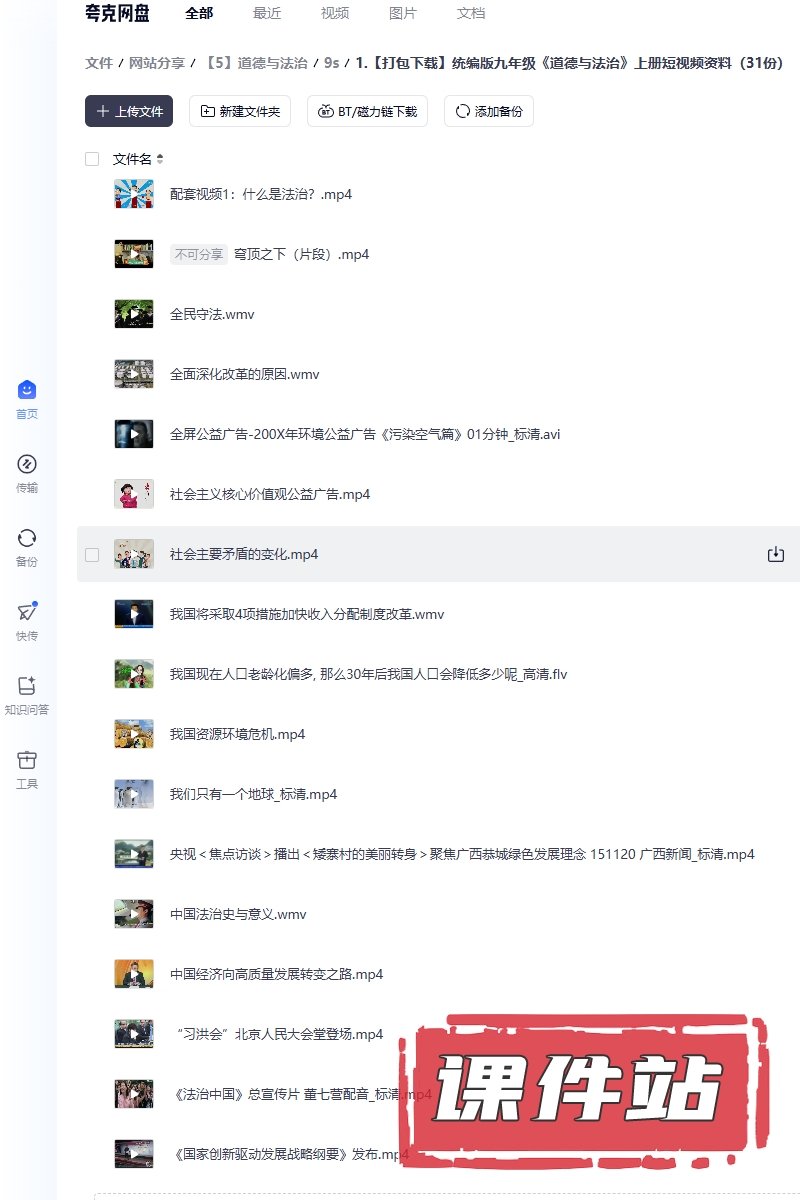
Task: Go to 网站分享 in the breadcrumb
Action: point(157,63)
